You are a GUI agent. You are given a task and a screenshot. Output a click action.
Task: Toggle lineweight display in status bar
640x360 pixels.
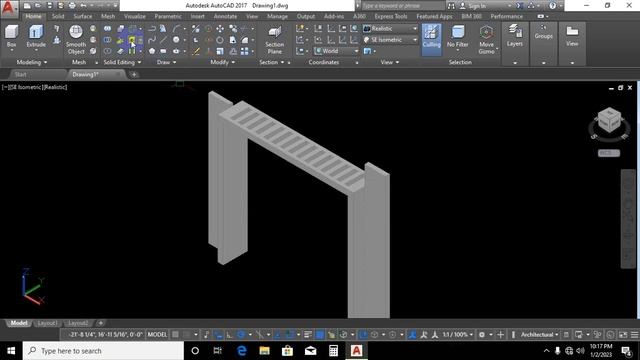[308, 335]
